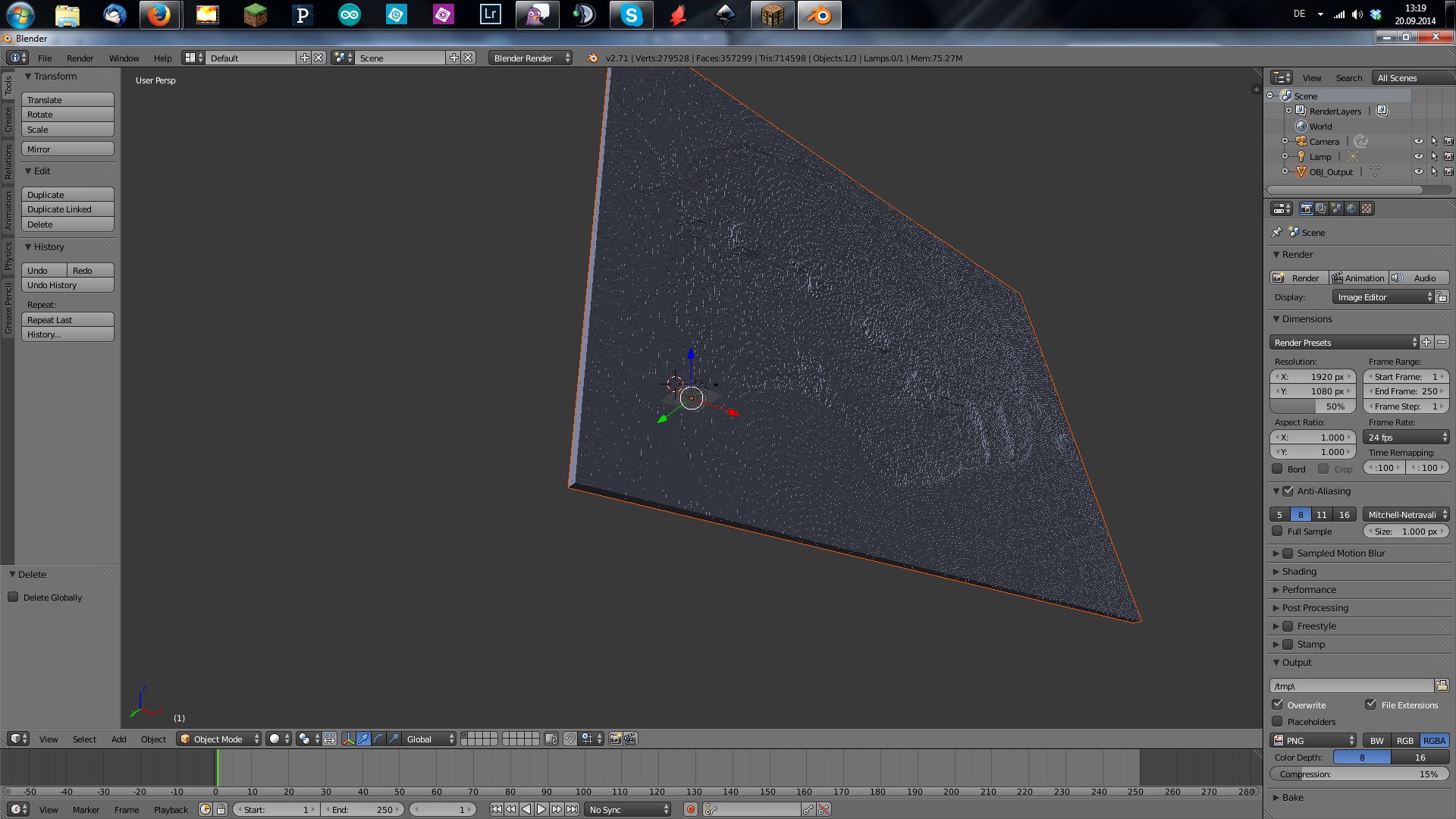Open the Audio render settings
Screen dimensions: 1456x819
pos(1421,277)
